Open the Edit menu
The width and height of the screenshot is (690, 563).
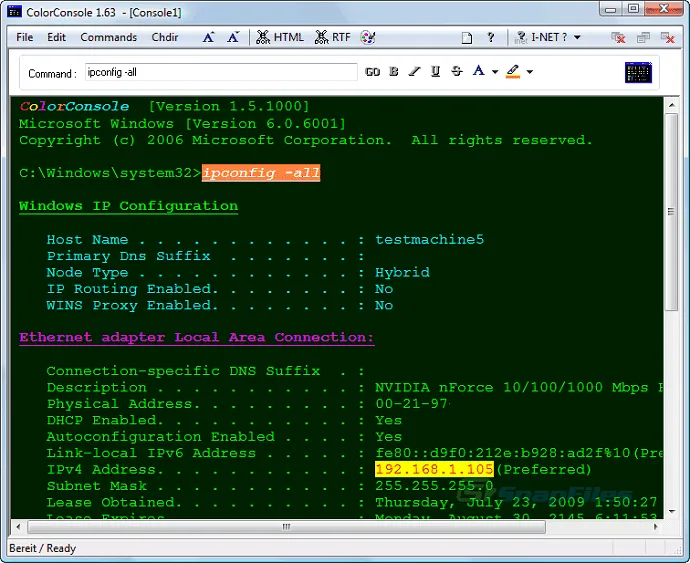(56, 37)
